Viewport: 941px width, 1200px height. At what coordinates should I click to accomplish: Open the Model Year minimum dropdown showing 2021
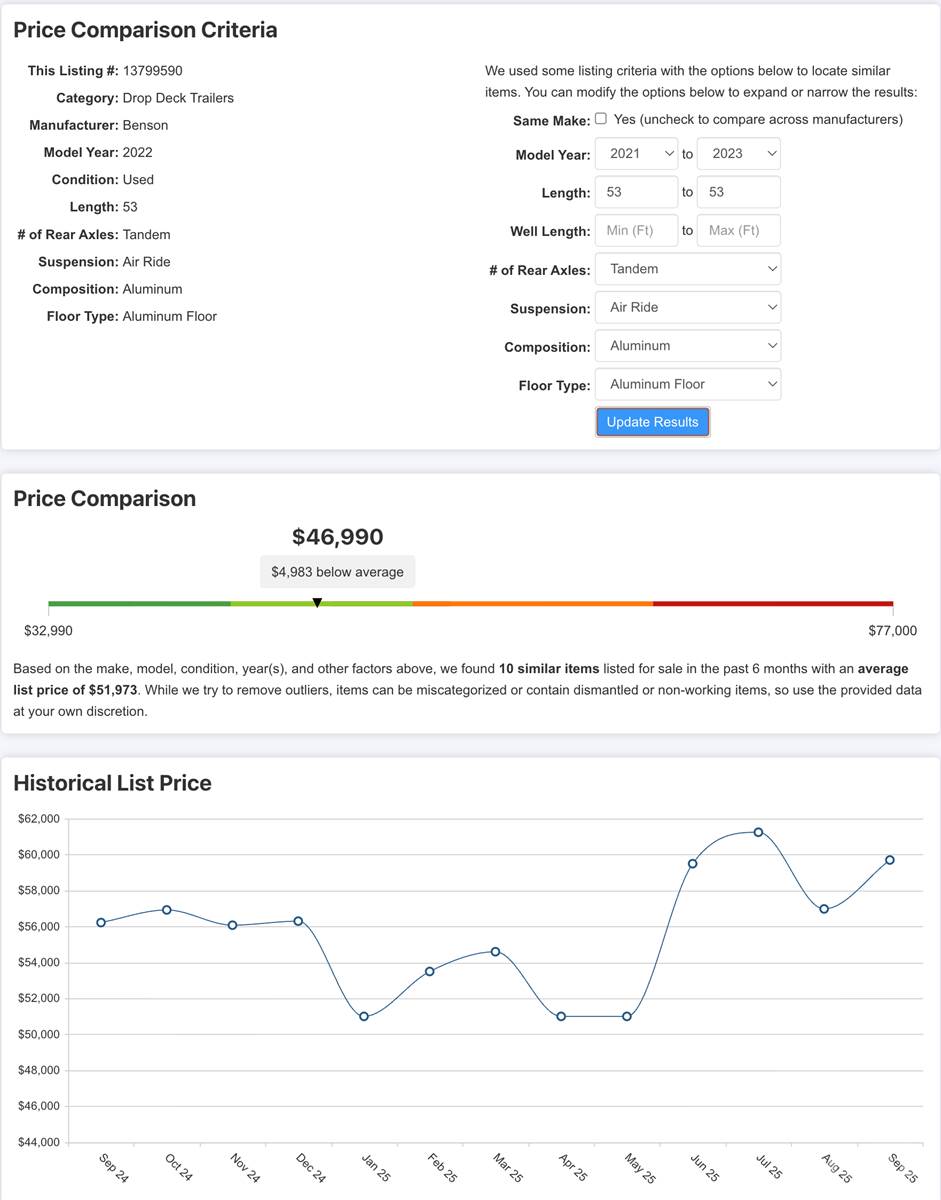coord(637,154)
